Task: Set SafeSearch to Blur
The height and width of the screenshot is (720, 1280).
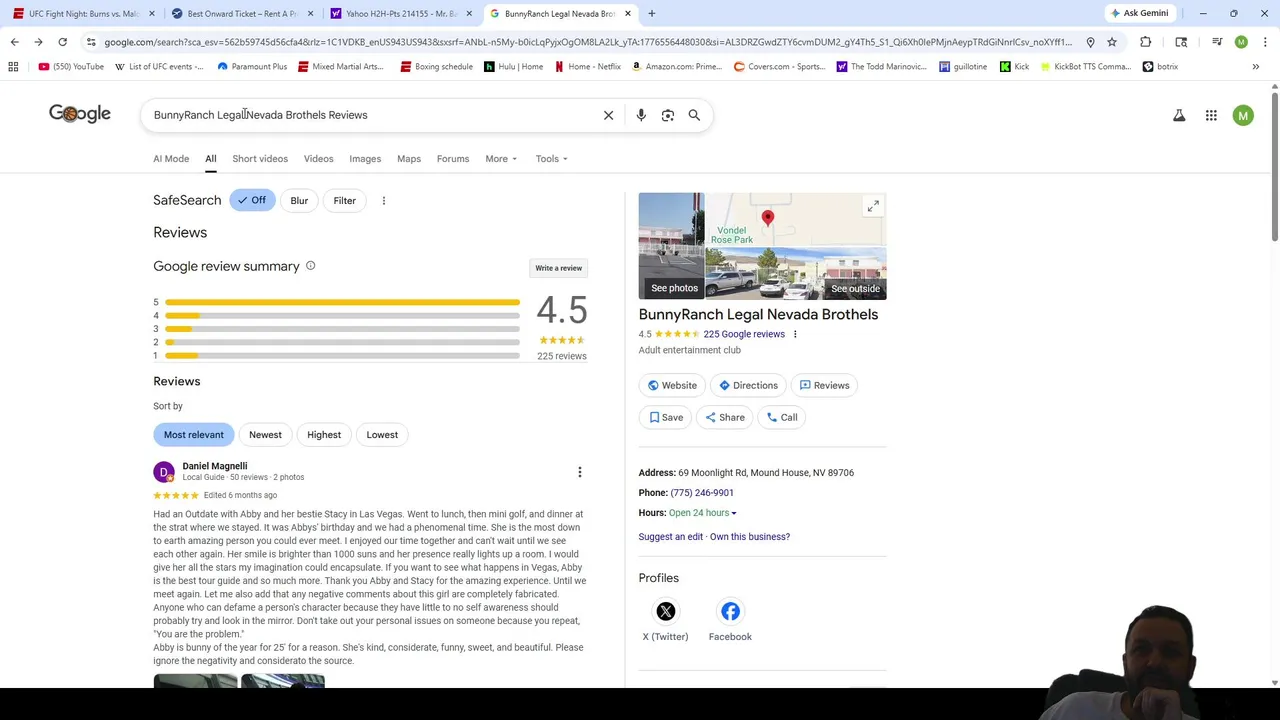Action: 299,200
